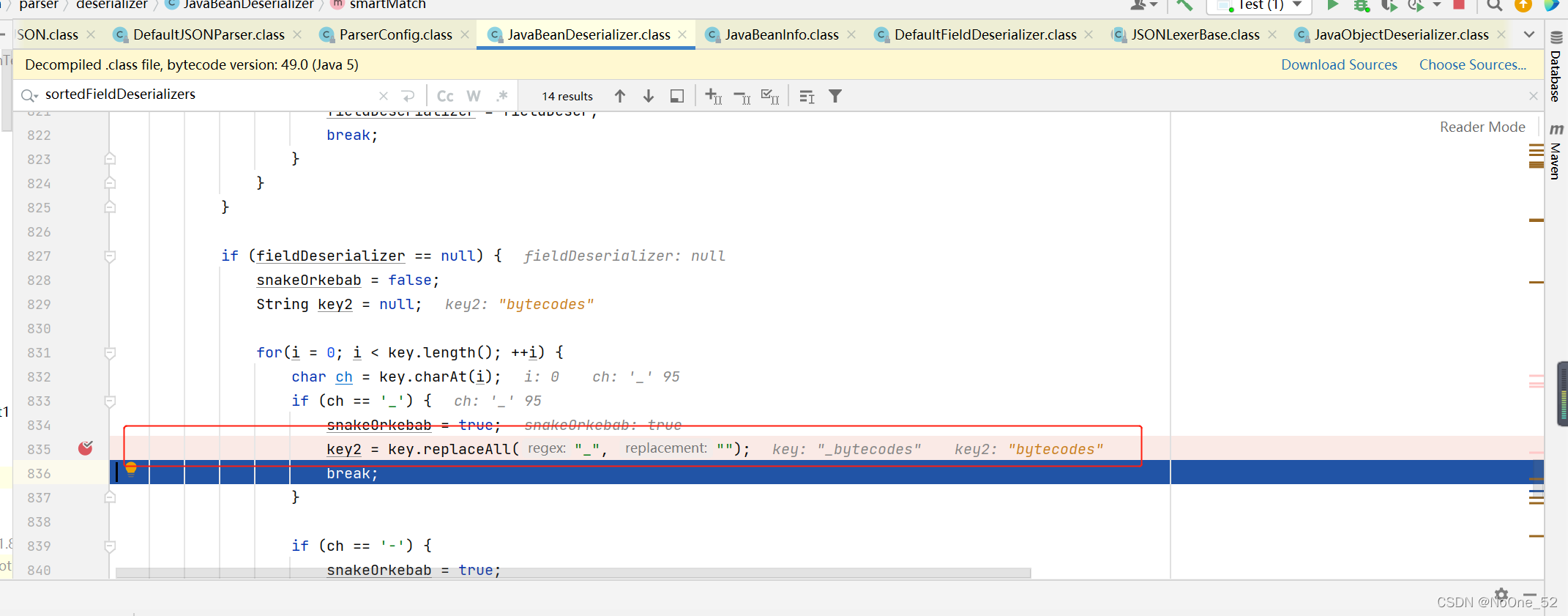Close the ParserConfig.class tab
This screenshot has width=1568, height=616.
[x=465, y=34]
